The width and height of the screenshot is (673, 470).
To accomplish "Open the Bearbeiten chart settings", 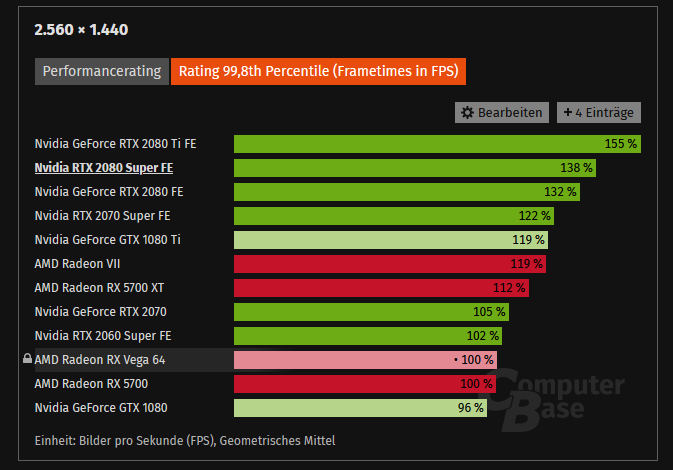I will click(x=502, y=112).
